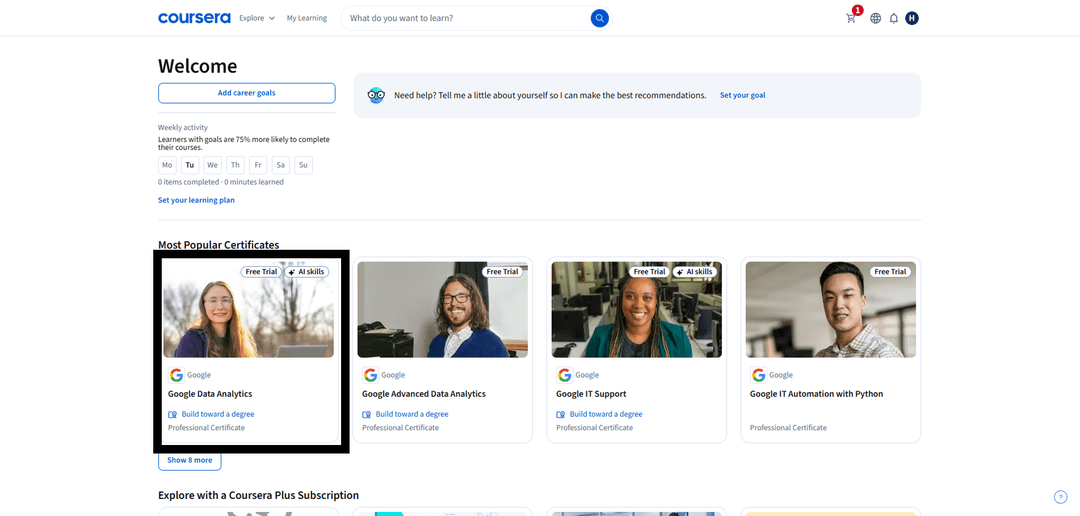
Task: Click the blue search magnifier button
Action: tap(599, 18)
